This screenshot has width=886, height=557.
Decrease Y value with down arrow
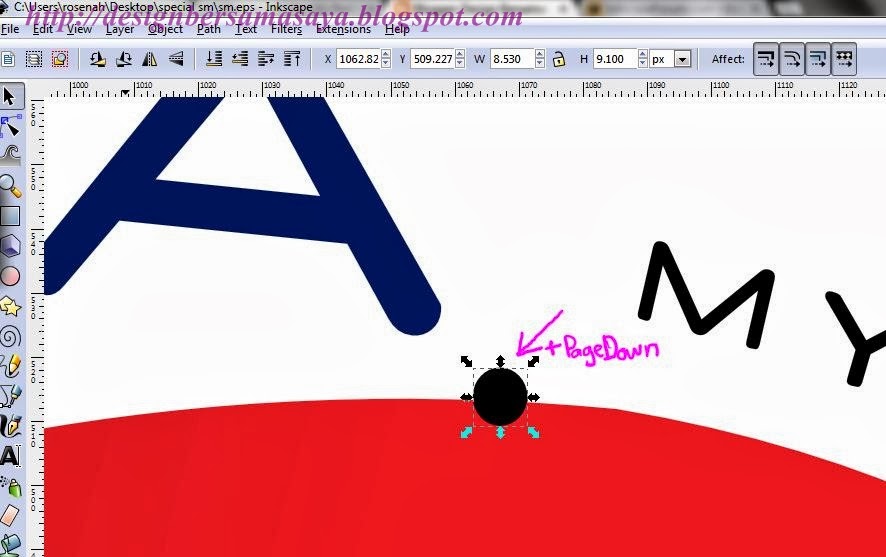pyautogui.click(x=460, y=63)
